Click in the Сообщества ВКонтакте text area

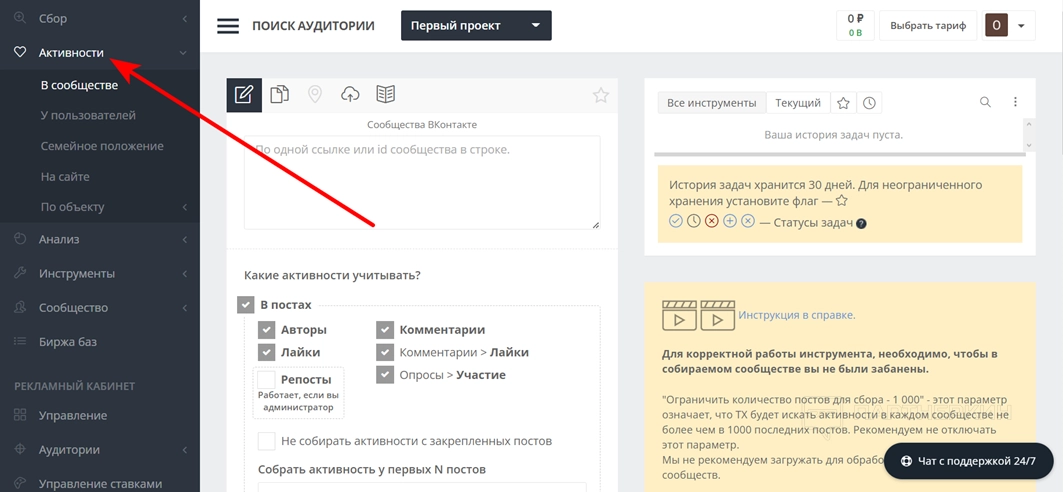pyautogui.click(x=422, y=182)
